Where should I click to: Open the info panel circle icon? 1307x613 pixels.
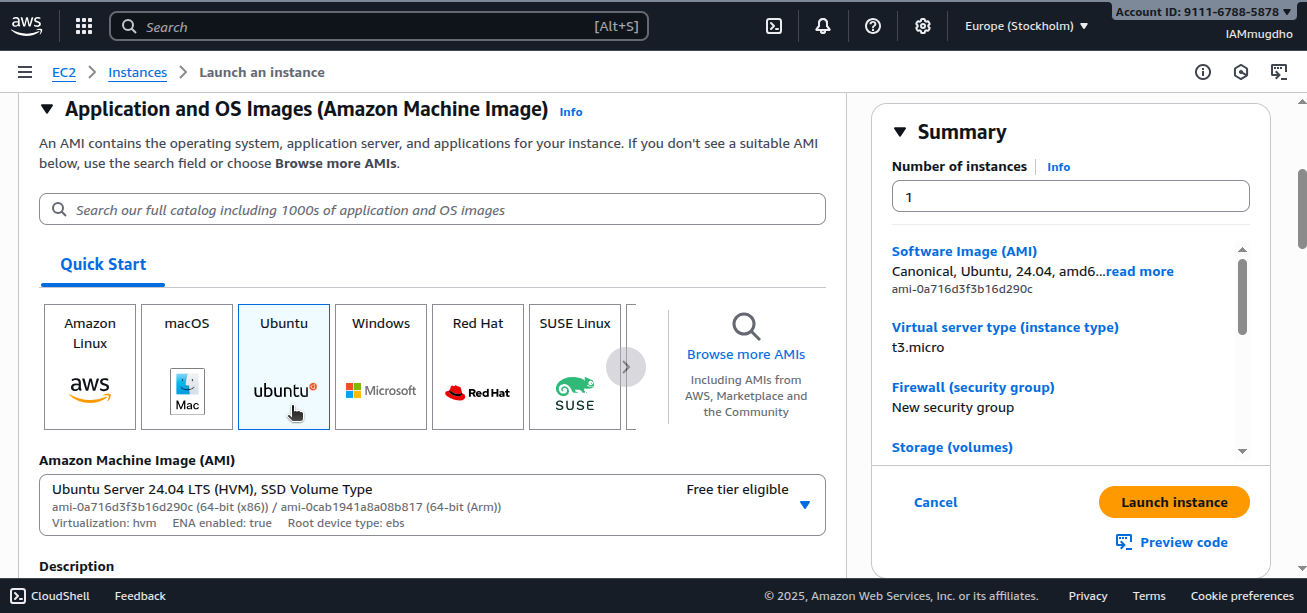[x=1203, y=72]
